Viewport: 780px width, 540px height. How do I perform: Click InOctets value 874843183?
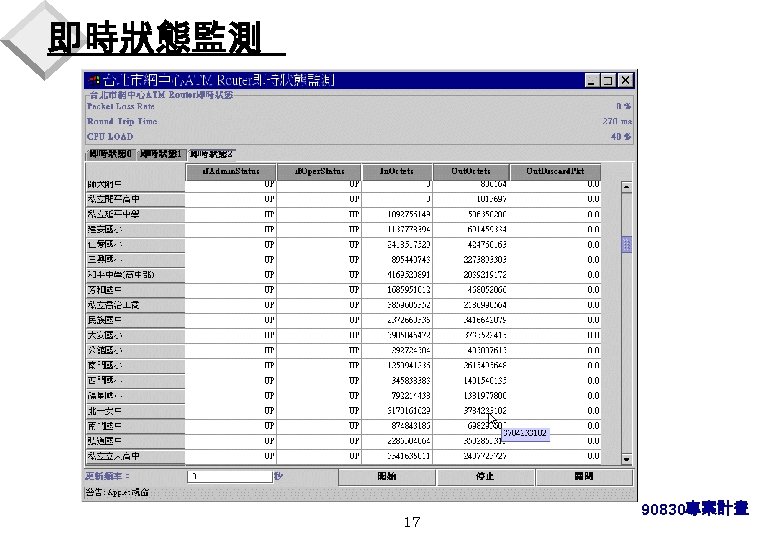[x=410, y=426]
